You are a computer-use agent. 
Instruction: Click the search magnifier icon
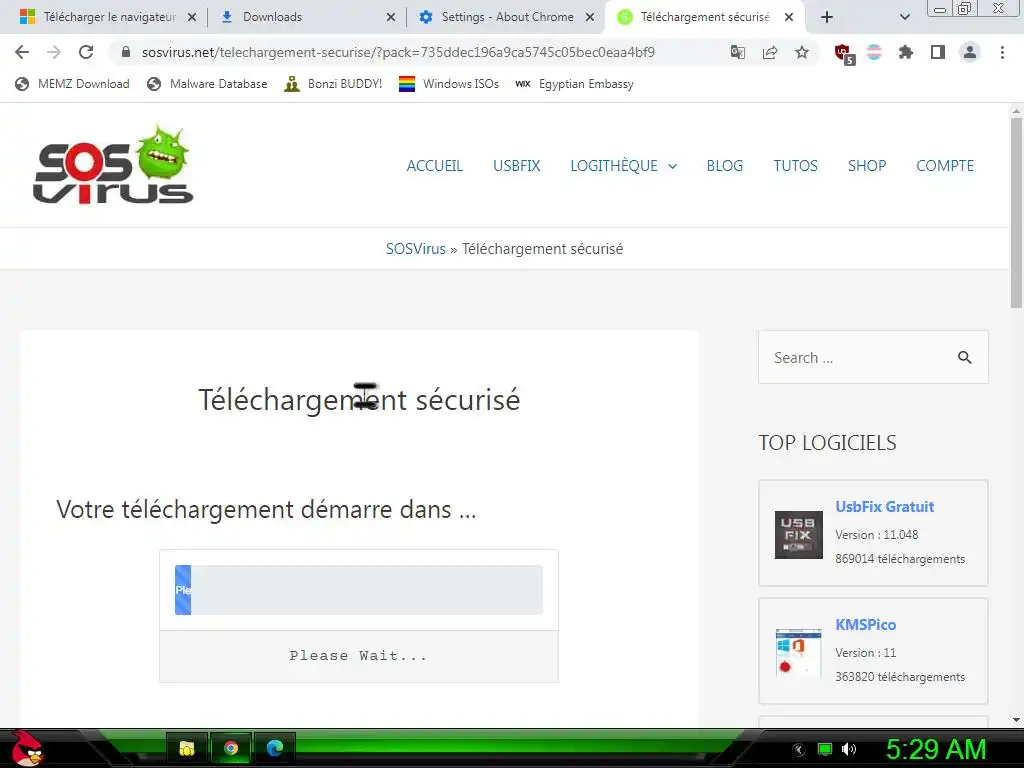point(965,357)
